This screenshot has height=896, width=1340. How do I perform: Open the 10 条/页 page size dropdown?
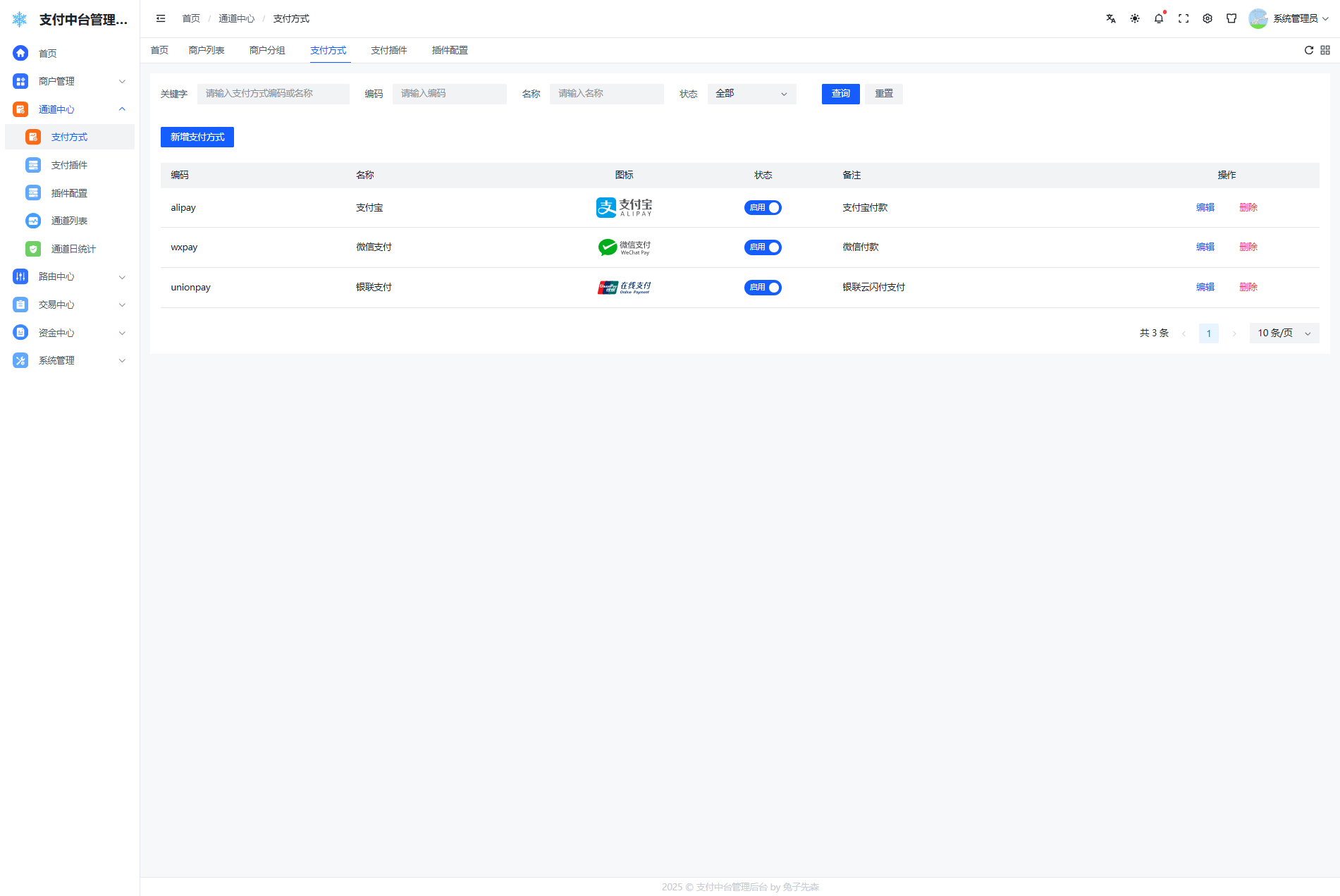(1284, 333)
